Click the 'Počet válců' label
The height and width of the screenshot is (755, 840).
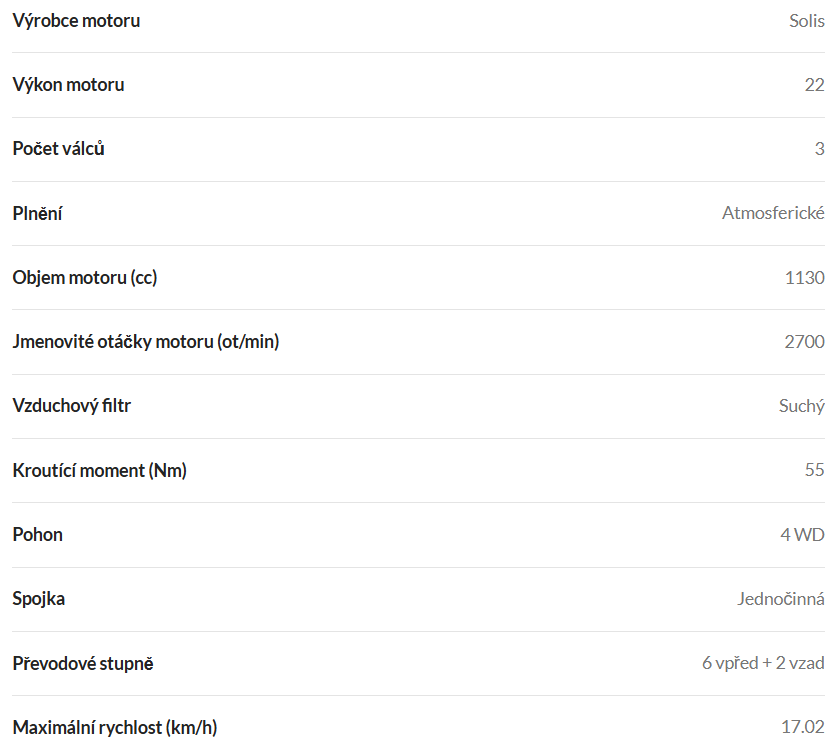[x=58, y=149]
